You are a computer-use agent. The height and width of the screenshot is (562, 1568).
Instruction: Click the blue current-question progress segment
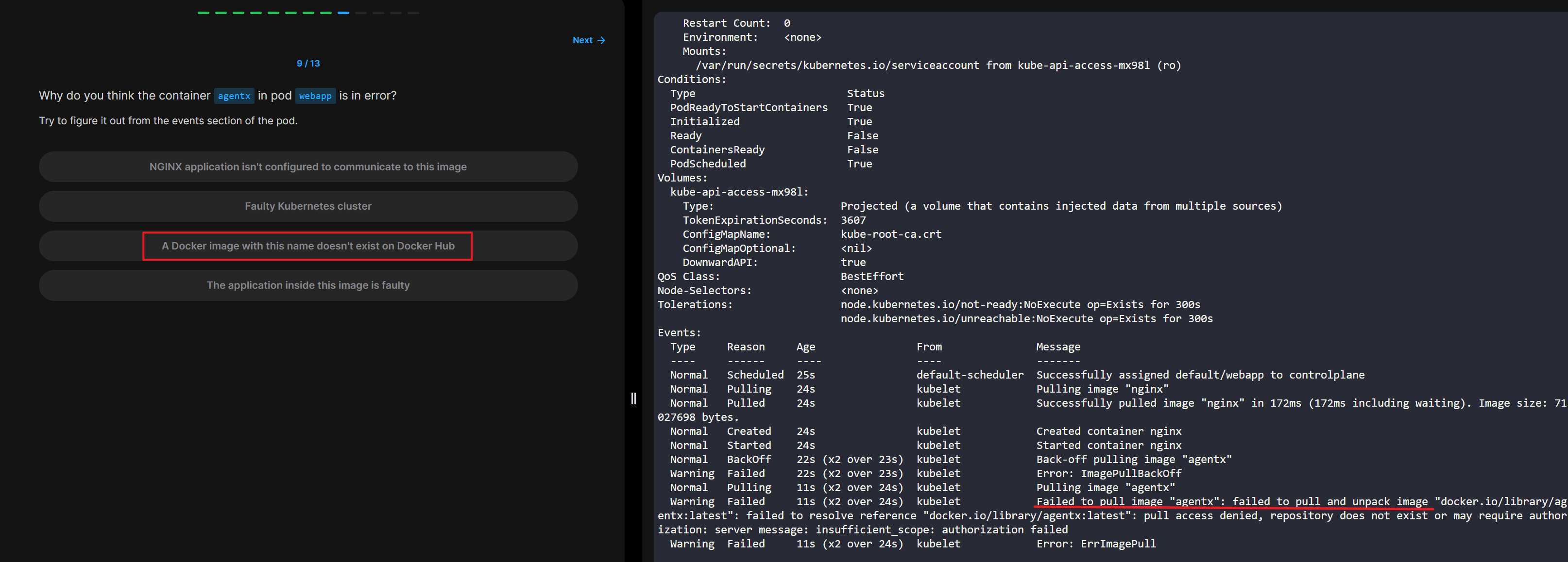pyautogui.click(x=343, y=13)
